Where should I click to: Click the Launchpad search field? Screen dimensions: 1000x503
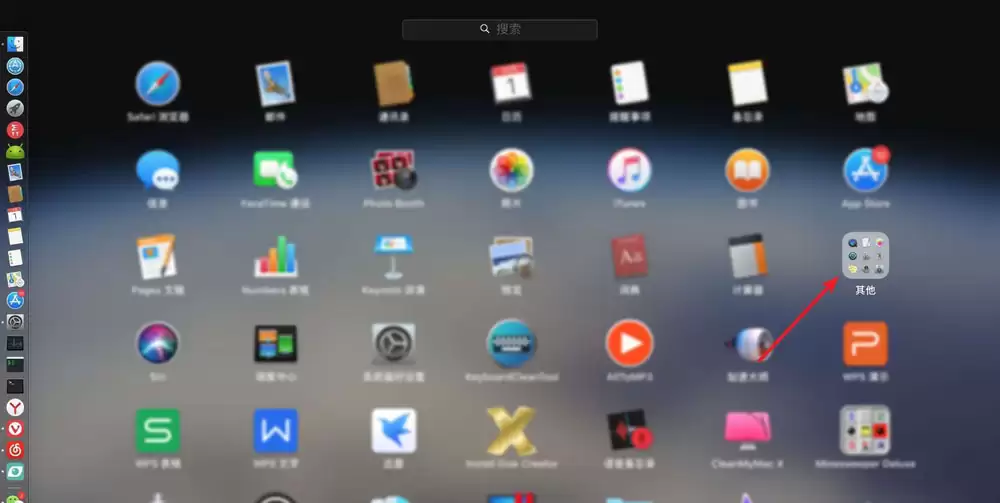click(x=499, y=29)
